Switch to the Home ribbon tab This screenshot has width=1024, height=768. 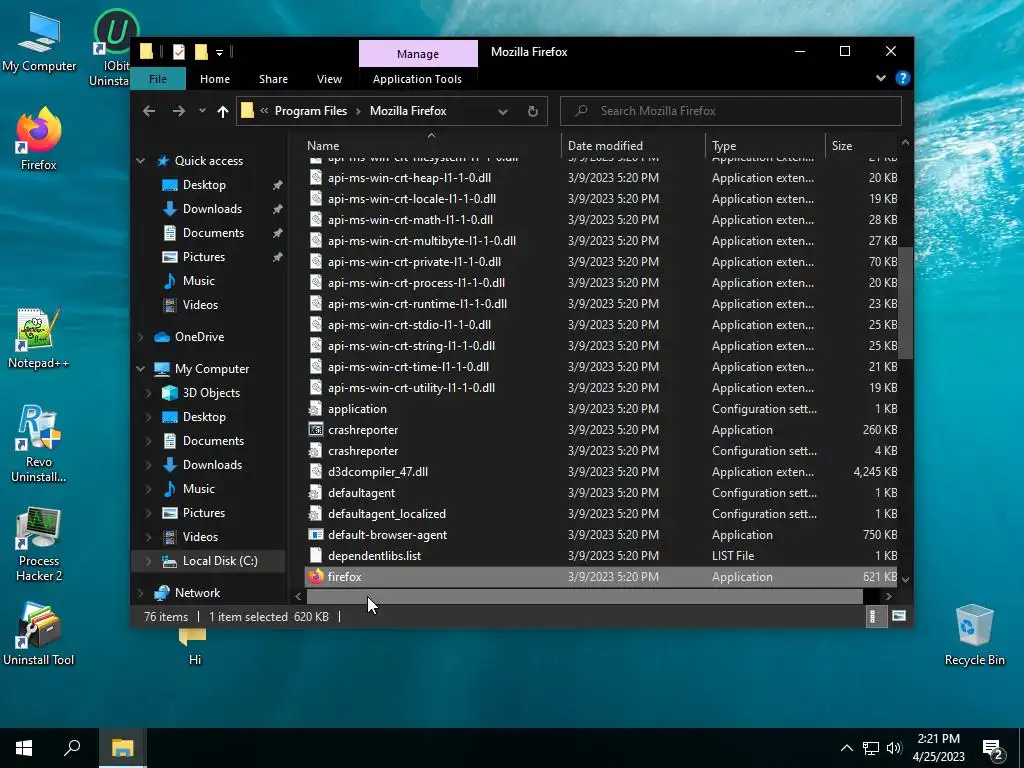(x=215, y=79)
